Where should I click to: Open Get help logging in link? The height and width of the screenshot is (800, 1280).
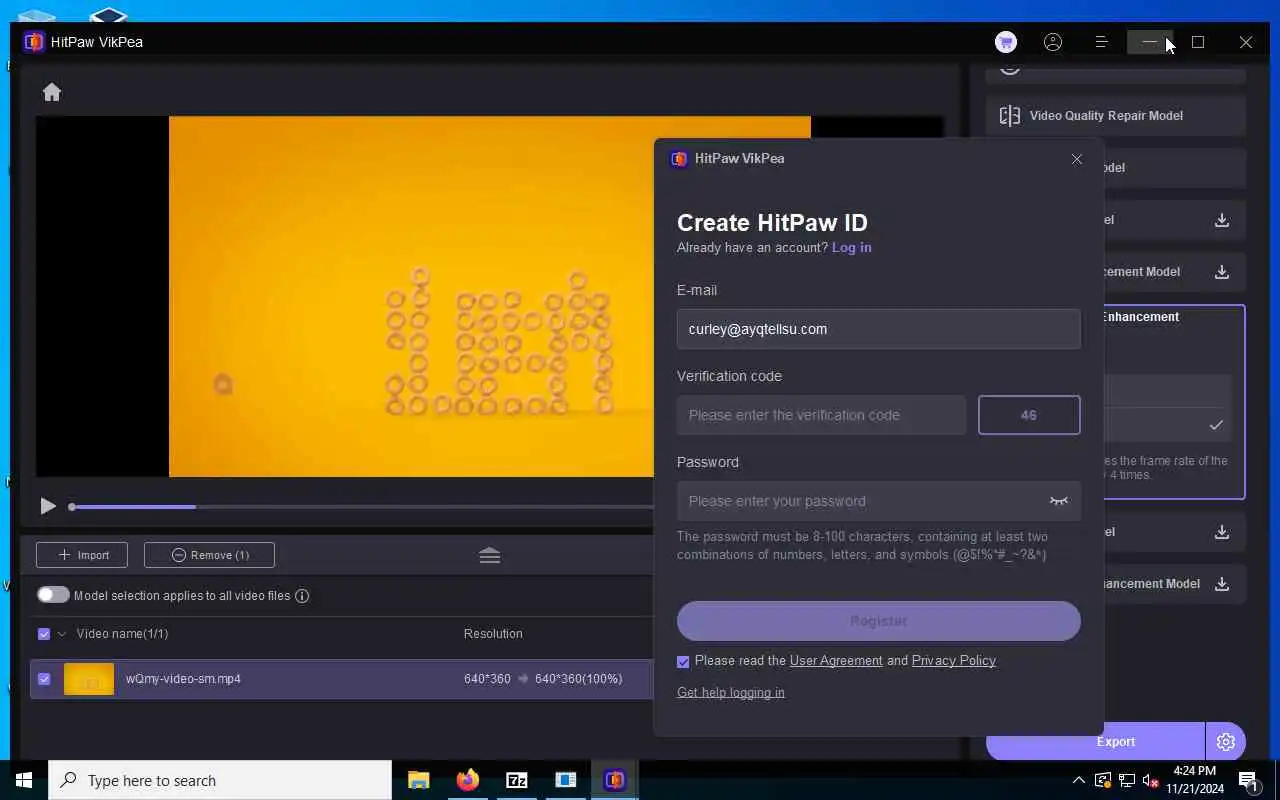point(731,692)
